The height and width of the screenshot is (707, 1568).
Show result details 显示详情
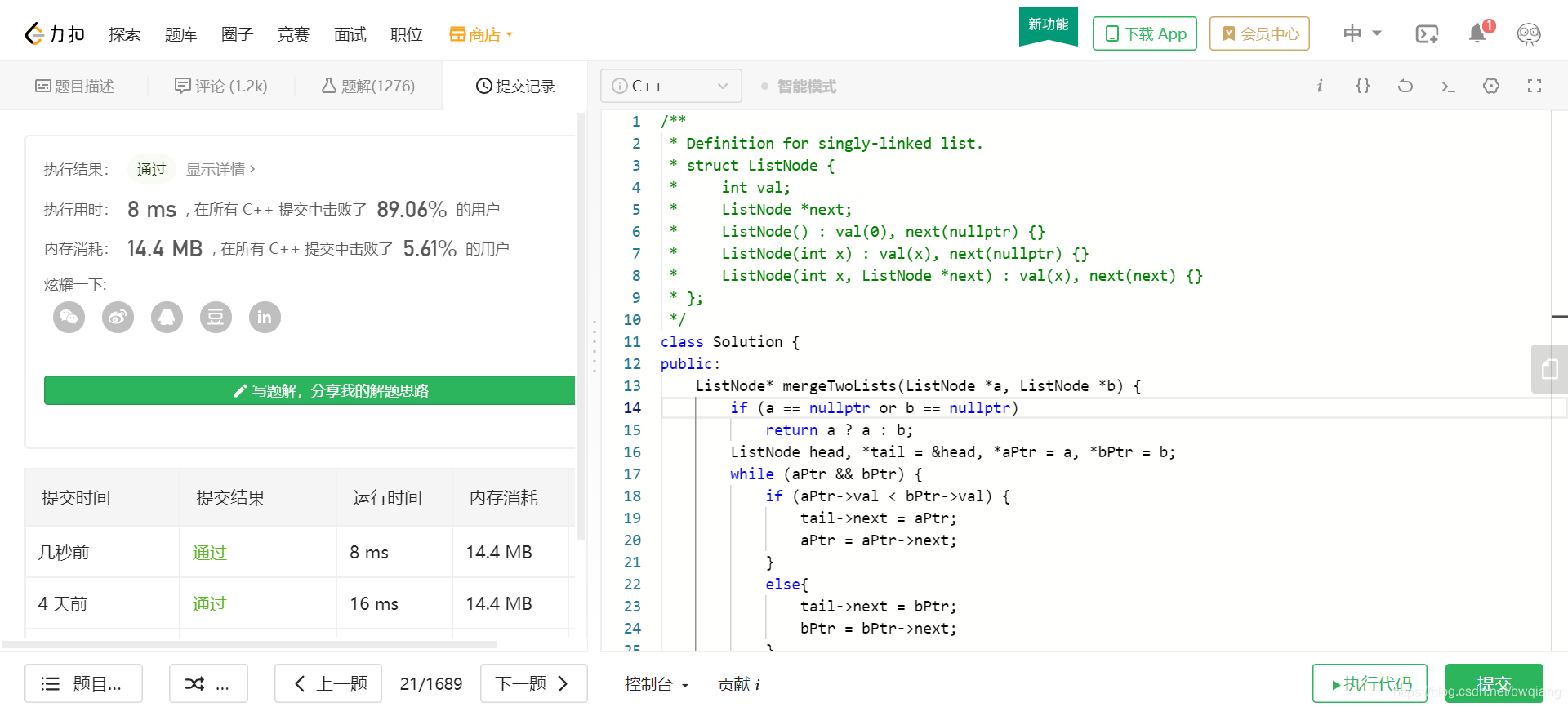click(x=220, y=169)
